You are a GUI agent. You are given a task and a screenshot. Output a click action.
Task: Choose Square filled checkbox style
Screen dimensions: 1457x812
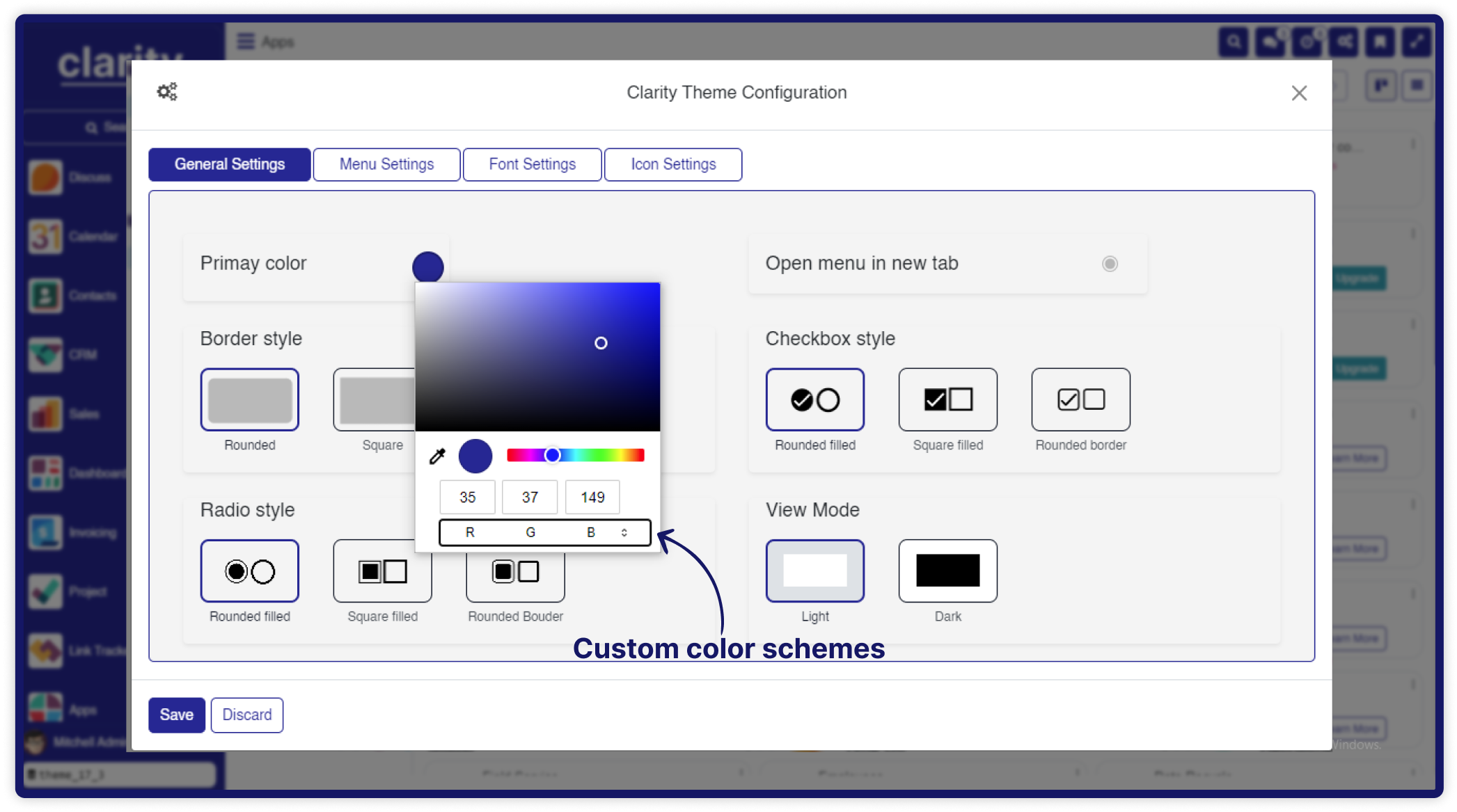(x=948, y=399)
